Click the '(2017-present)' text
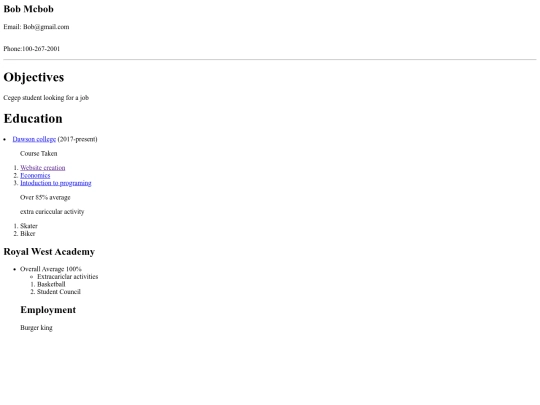Viewport: 540px width, 405px height. [x=77, y=139]
